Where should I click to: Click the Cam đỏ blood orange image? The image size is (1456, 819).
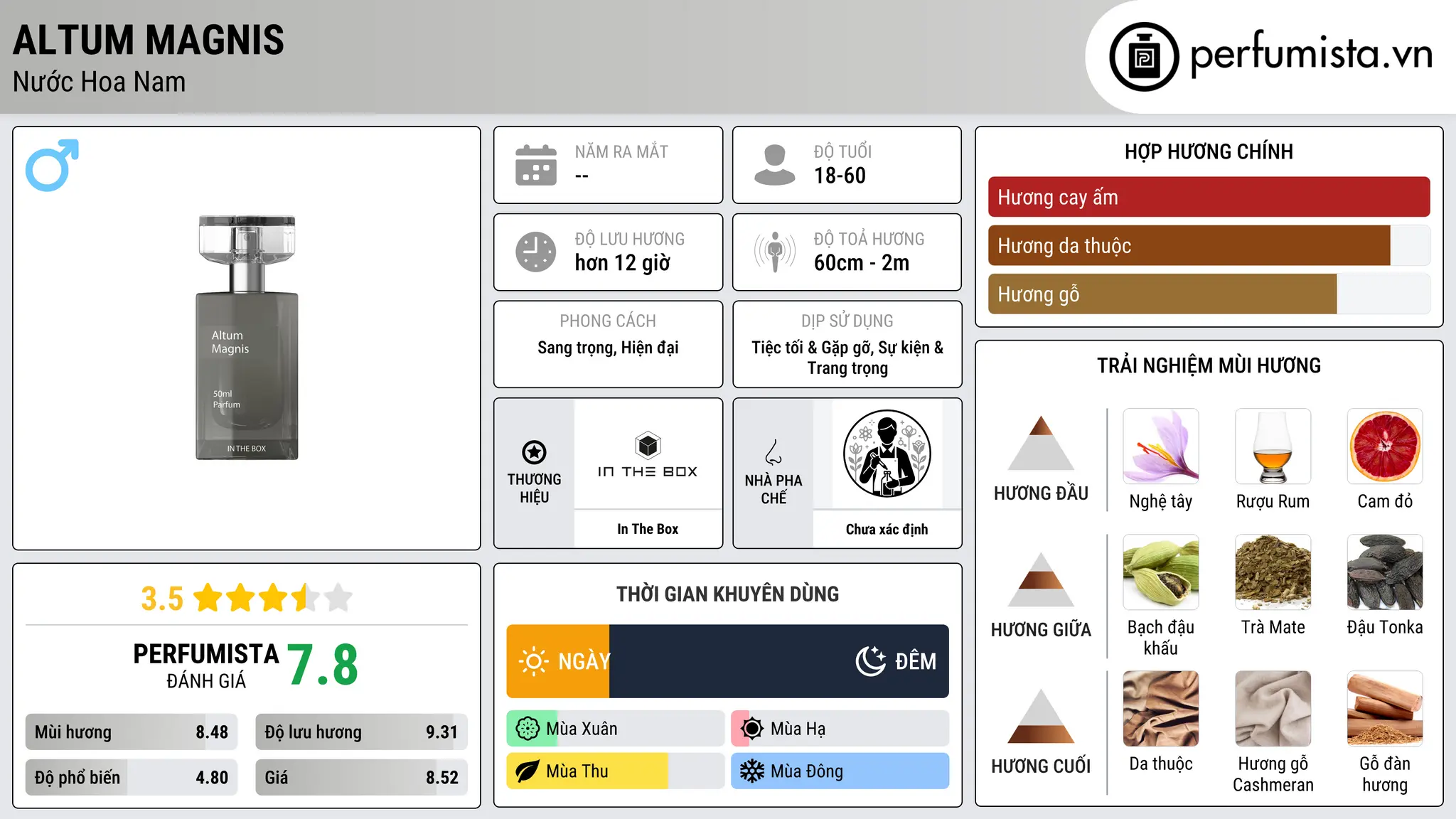1385,446
